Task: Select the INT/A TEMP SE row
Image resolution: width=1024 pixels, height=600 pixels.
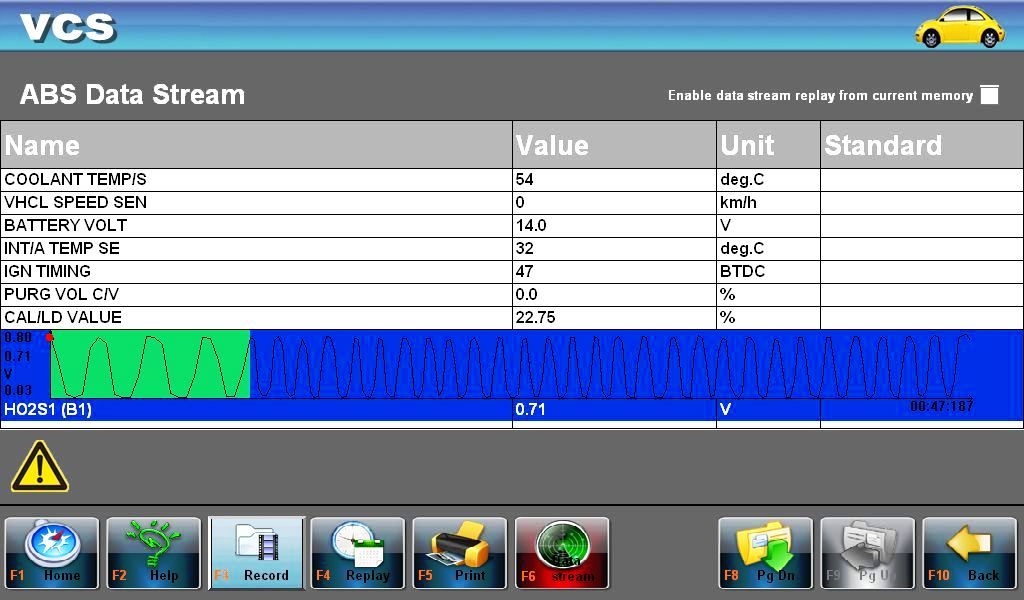Action: (512, 248)
